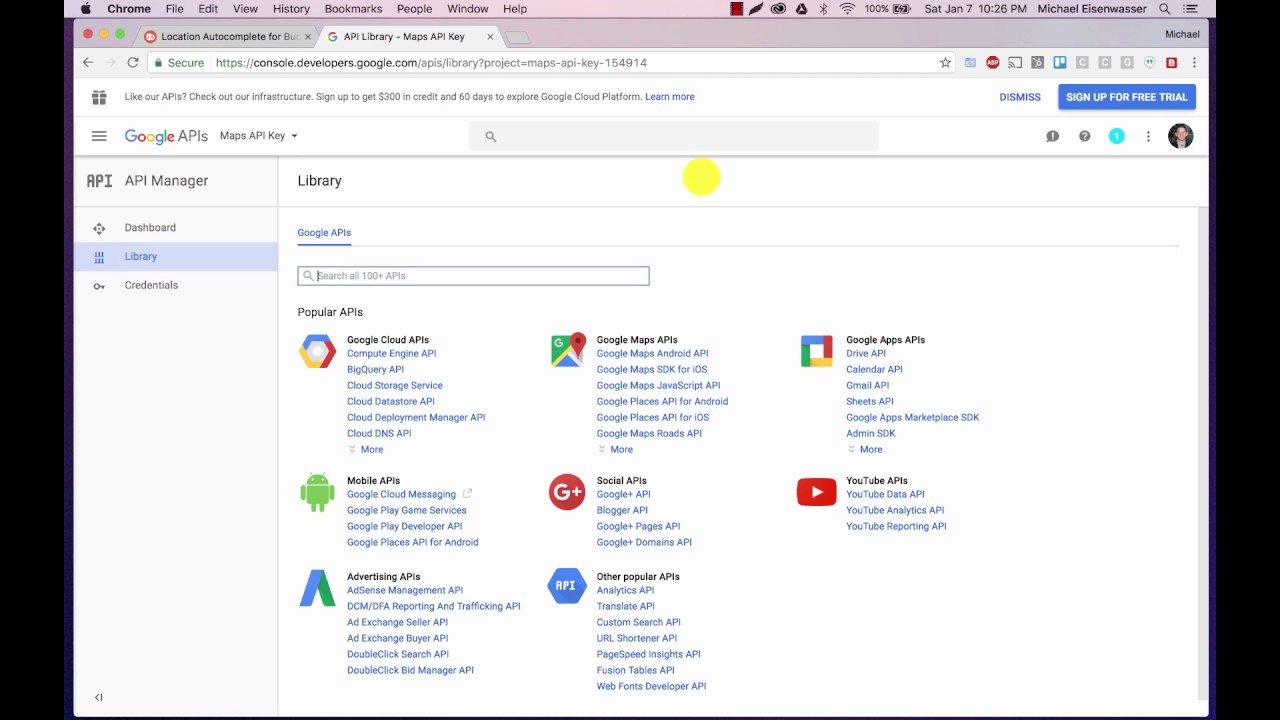This screenshot has height=720, width=1280.
Task: Click the Google Apps APIs icon
Action: 816,351
